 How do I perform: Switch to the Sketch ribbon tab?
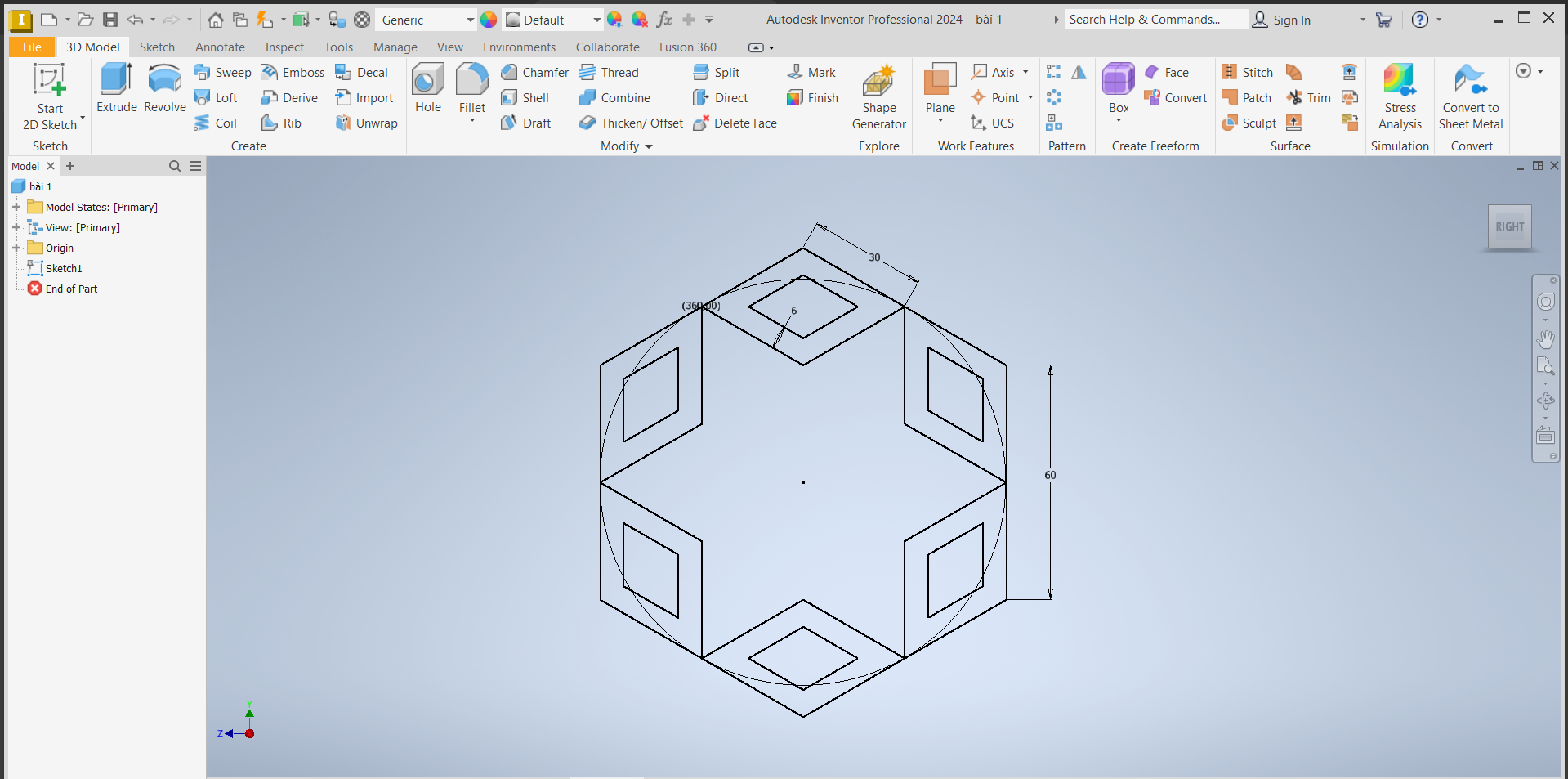click(157, 47)
